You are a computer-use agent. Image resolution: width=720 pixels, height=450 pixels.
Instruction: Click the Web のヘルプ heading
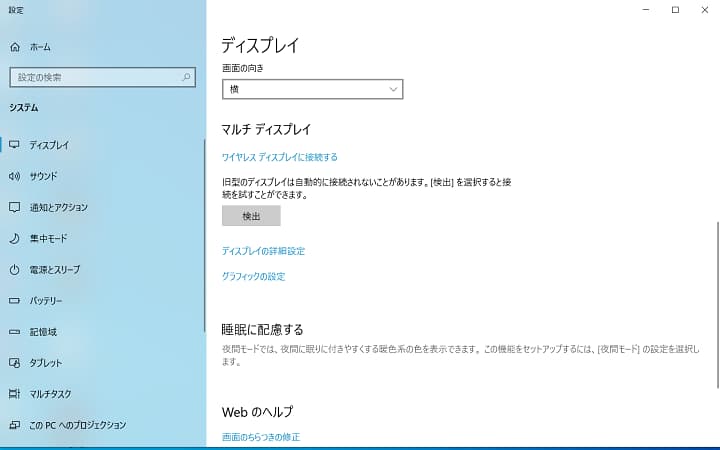click(x=257, y=412)
